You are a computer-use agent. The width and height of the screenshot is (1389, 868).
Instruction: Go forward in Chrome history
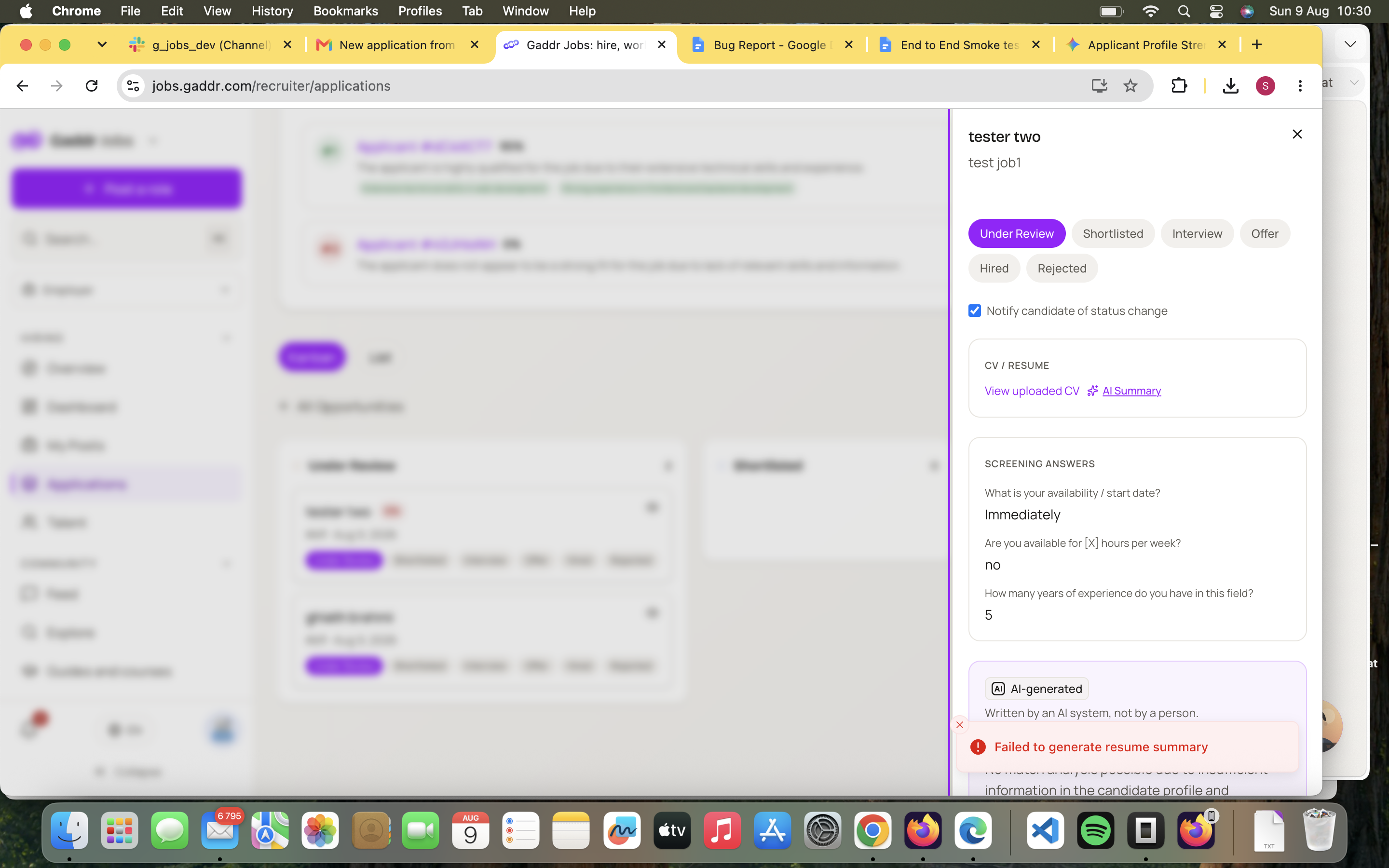[57, 86]
